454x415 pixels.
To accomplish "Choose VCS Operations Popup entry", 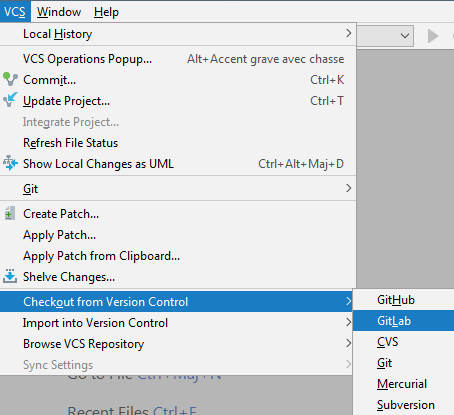I will tap(178, 59).
